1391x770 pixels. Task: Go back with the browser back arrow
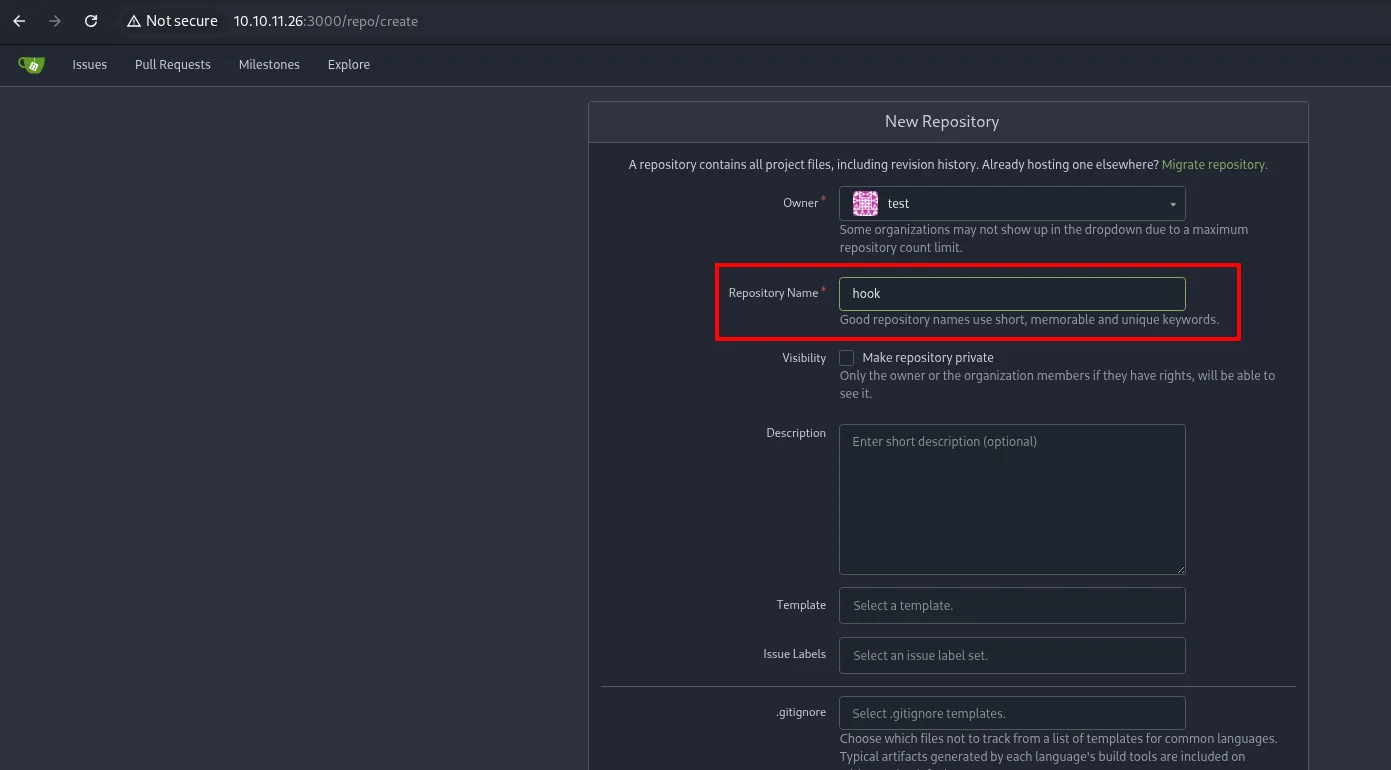coord(19,21)
